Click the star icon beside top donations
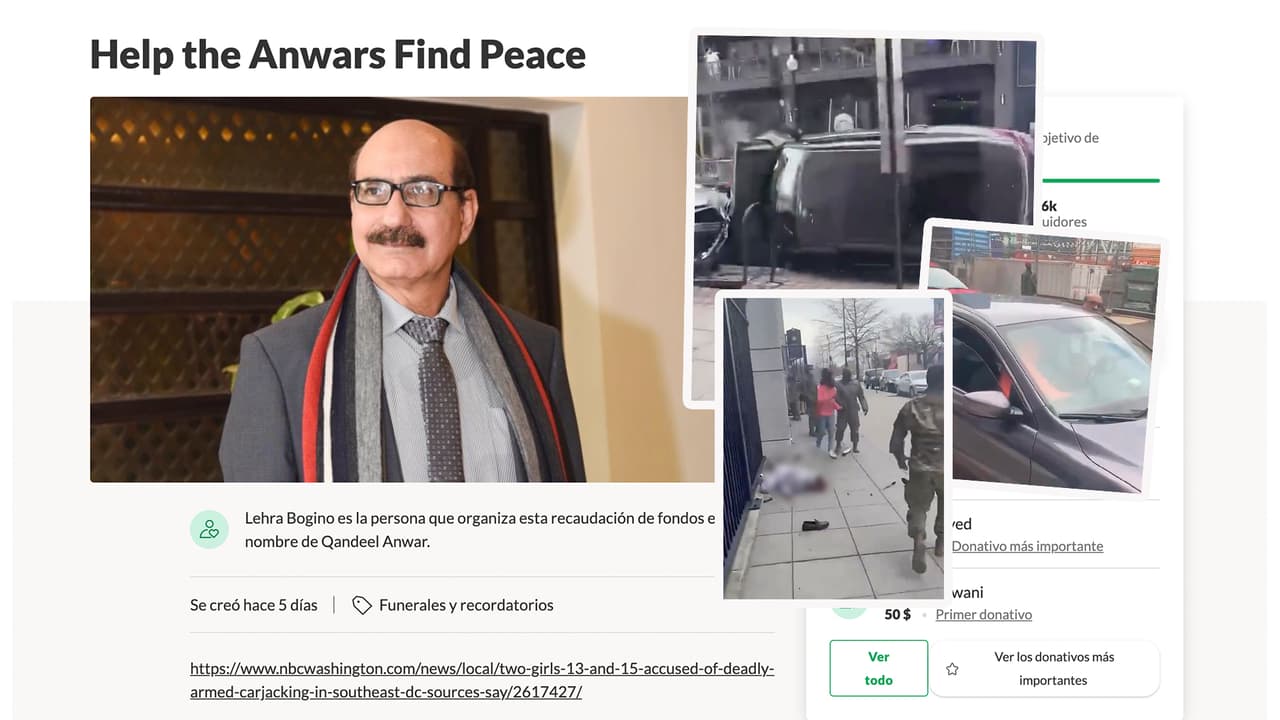 [952, 669]
